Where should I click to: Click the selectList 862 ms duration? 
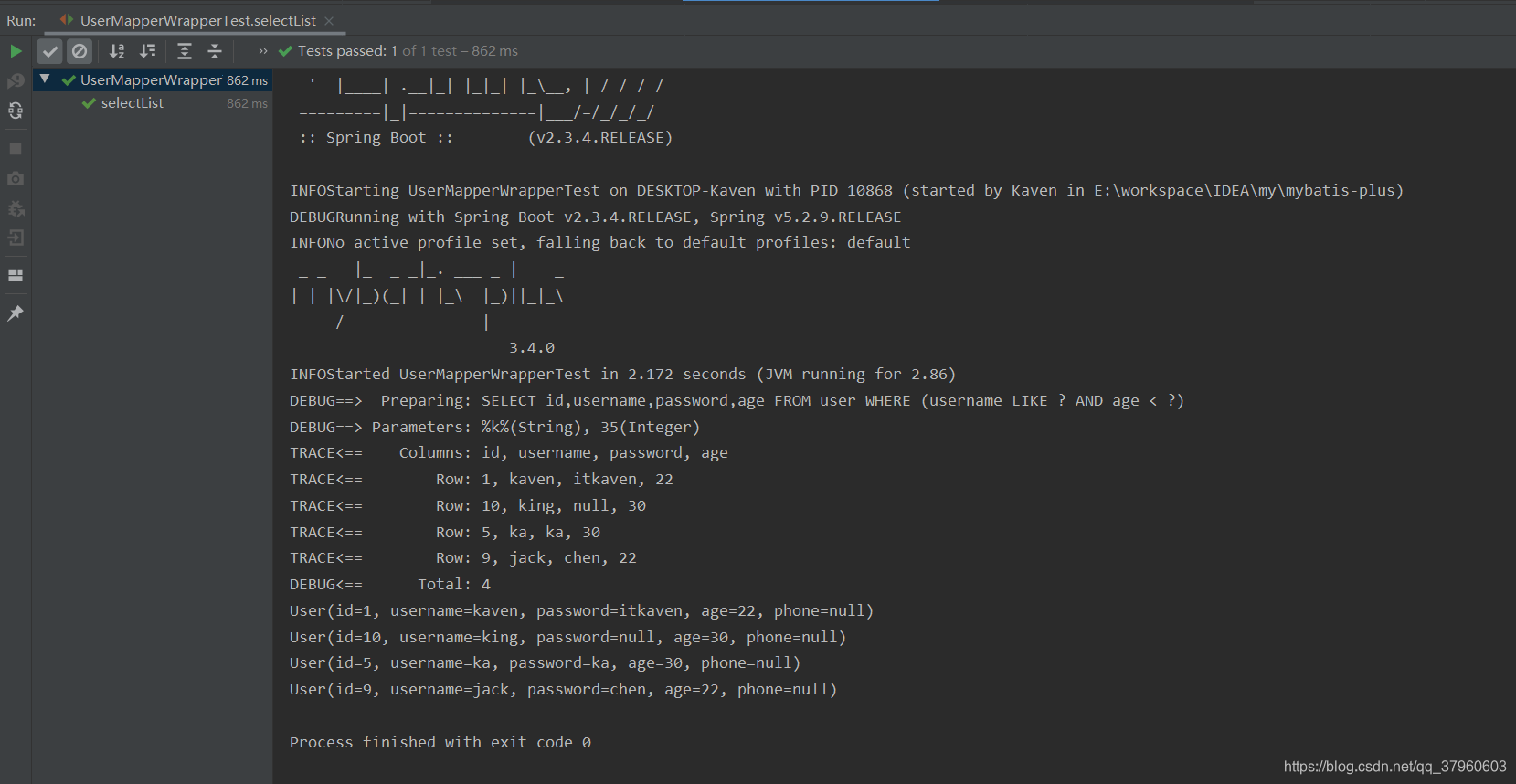247,103
